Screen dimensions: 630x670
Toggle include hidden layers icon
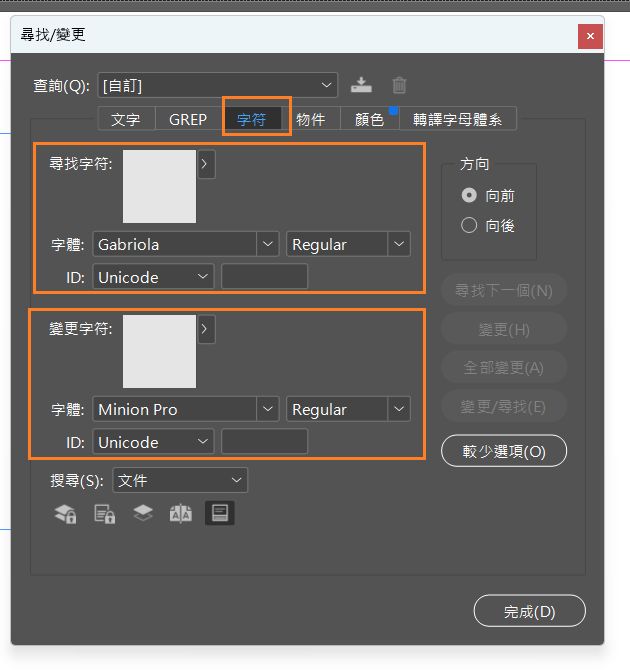point(143,513)
